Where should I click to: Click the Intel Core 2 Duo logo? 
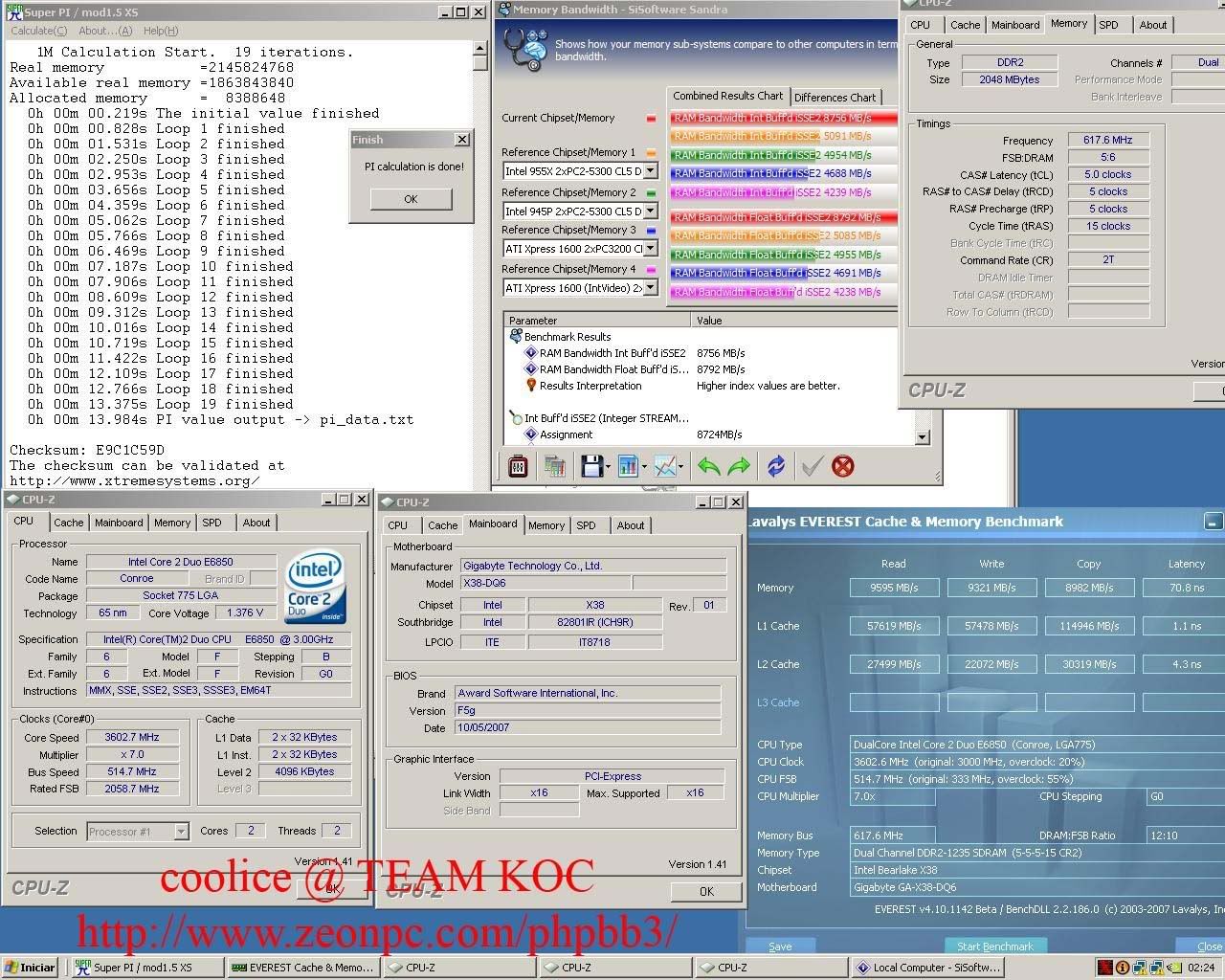[315, 587]
